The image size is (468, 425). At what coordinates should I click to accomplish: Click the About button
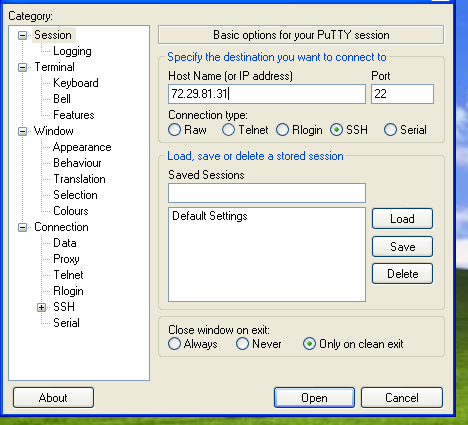tap(53, 397)
